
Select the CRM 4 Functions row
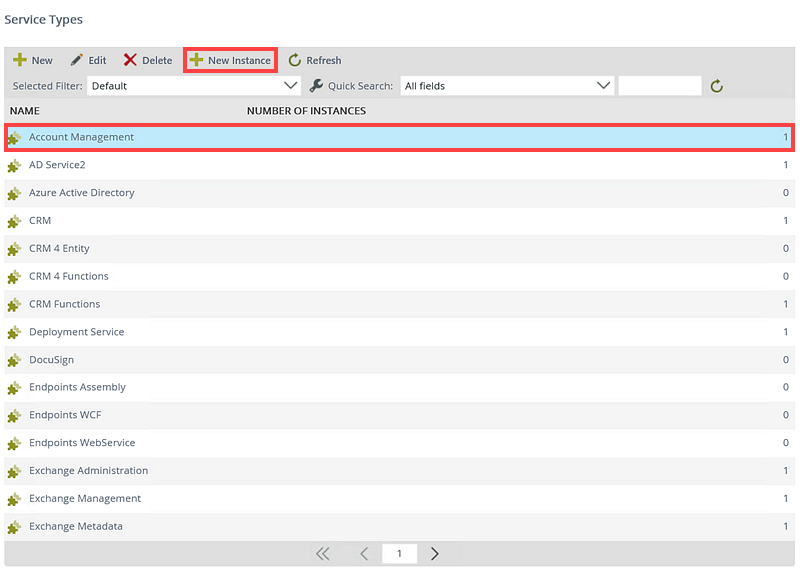pos(399,276)
